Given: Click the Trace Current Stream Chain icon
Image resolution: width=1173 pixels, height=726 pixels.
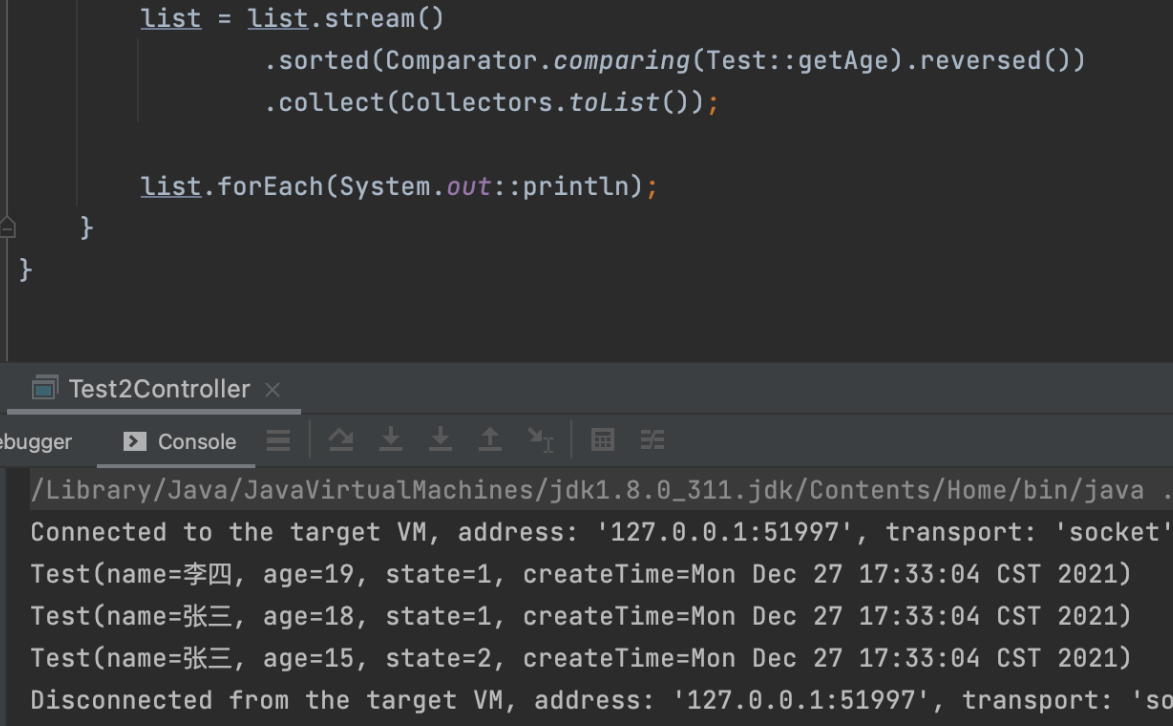Looking at the screenshot, I should 652,440.
